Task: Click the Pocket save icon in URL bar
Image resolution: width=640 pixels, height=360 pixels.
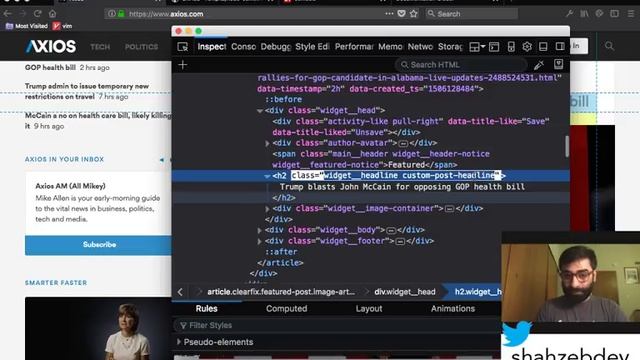Action: [402, 14]
